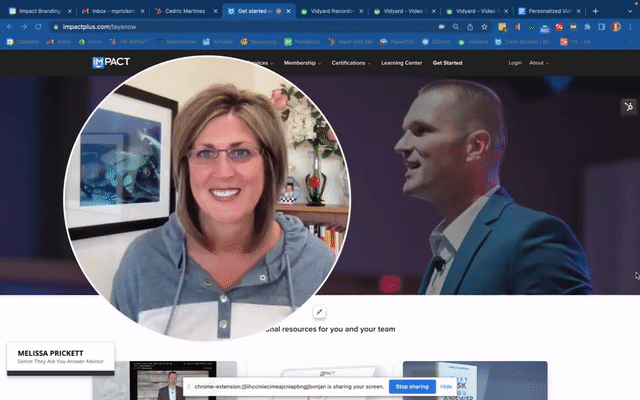640x400 pixels.
Task: Go back to the previous page
Action: click(x=10, y=27)
